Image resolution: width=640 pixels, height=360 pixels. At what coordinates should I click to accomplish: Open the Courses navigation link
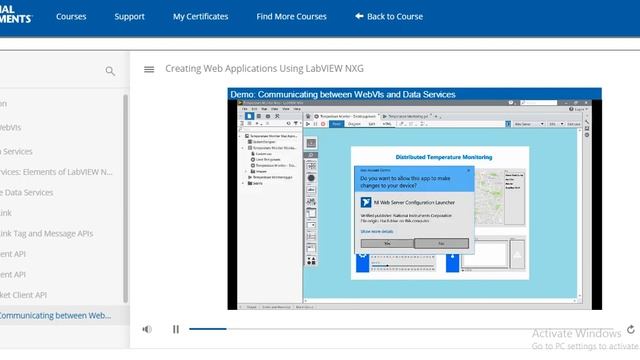[x=71, y=17]
